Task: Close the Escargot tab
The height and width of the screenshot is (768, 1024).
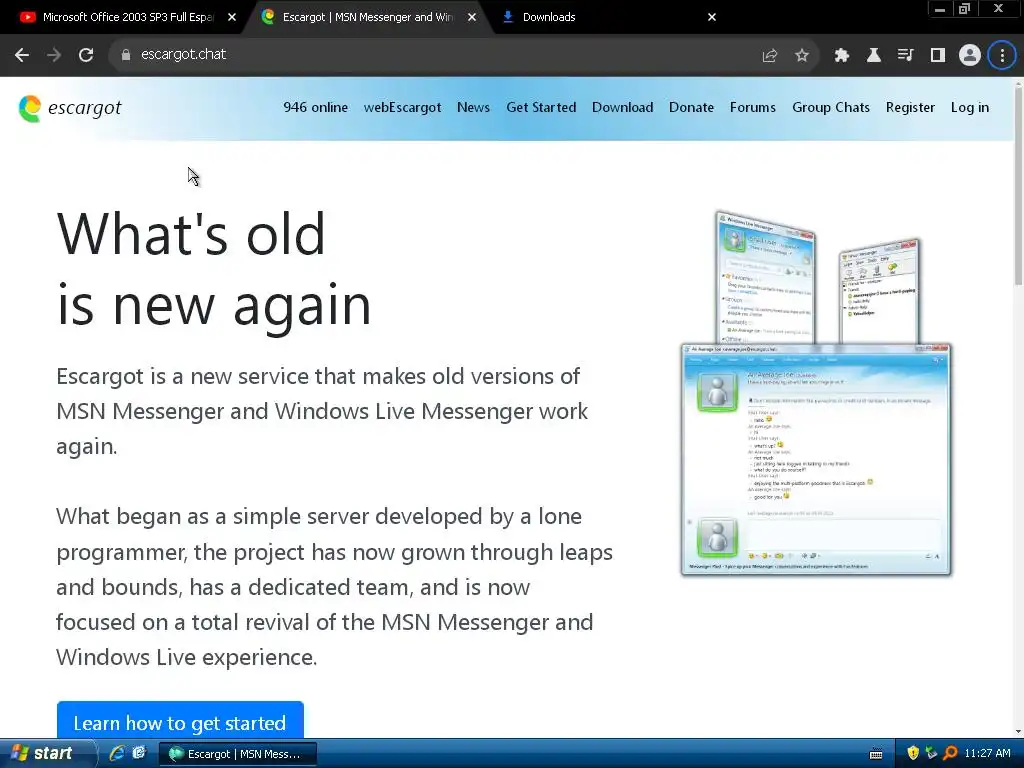Action: [x=472, y=17]
